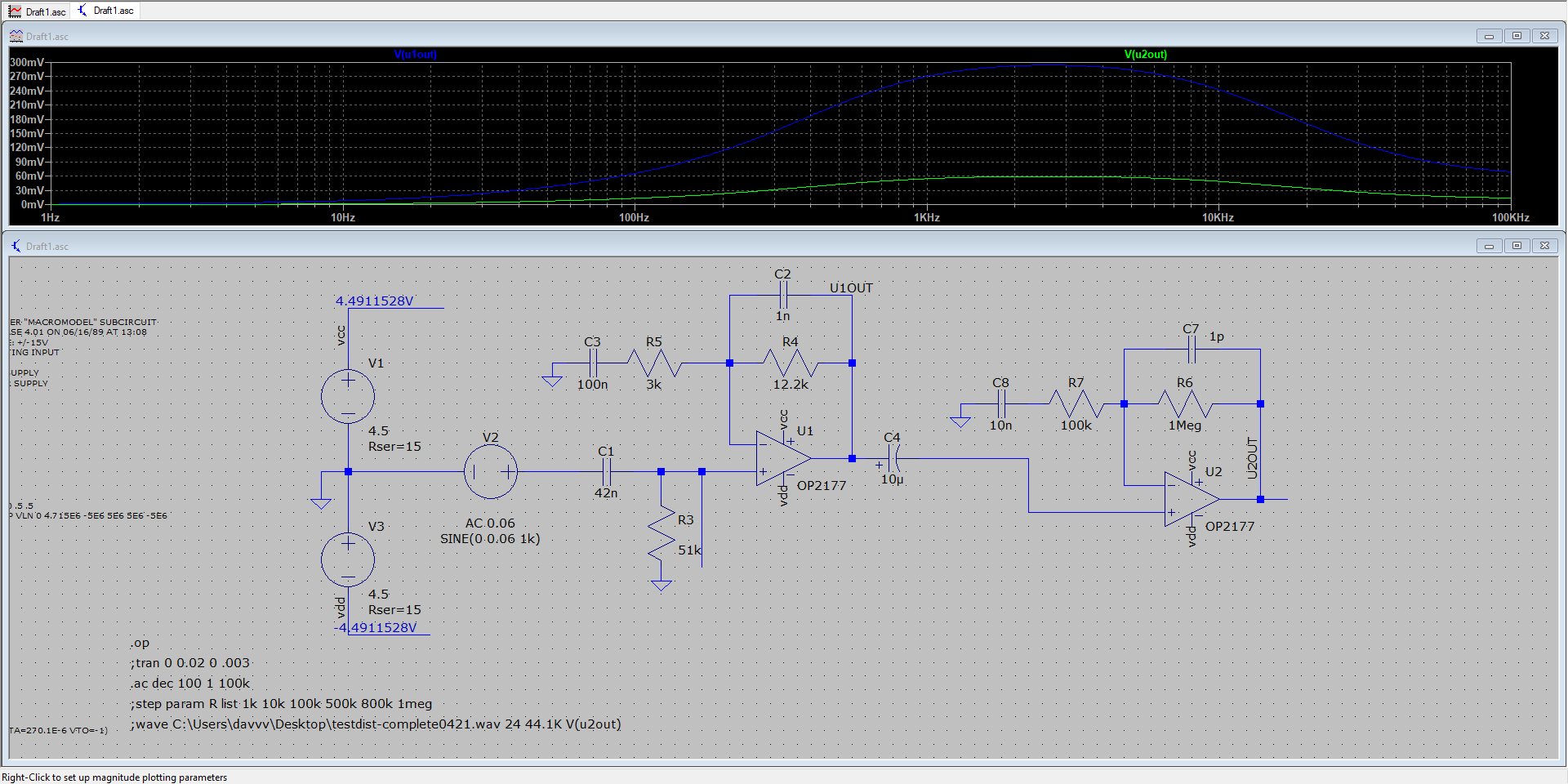This screenshot has height=784, width=1568.
Task: Click sine source V2 circle symbol
Action: click(x=490, y=472)
